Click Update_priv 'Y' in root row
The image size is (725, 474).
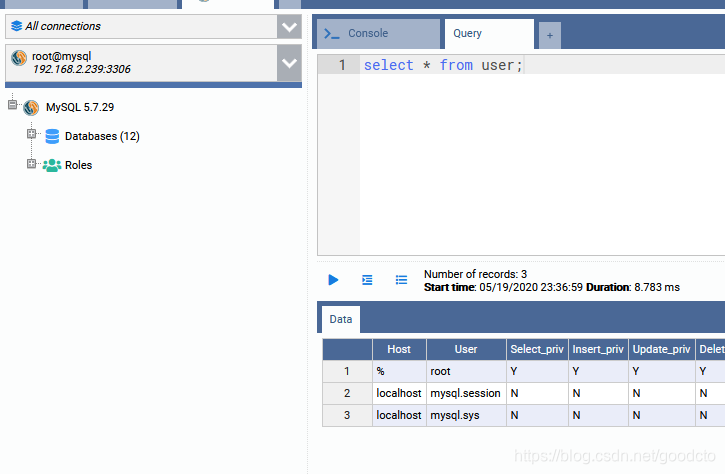tap(662, 371)
